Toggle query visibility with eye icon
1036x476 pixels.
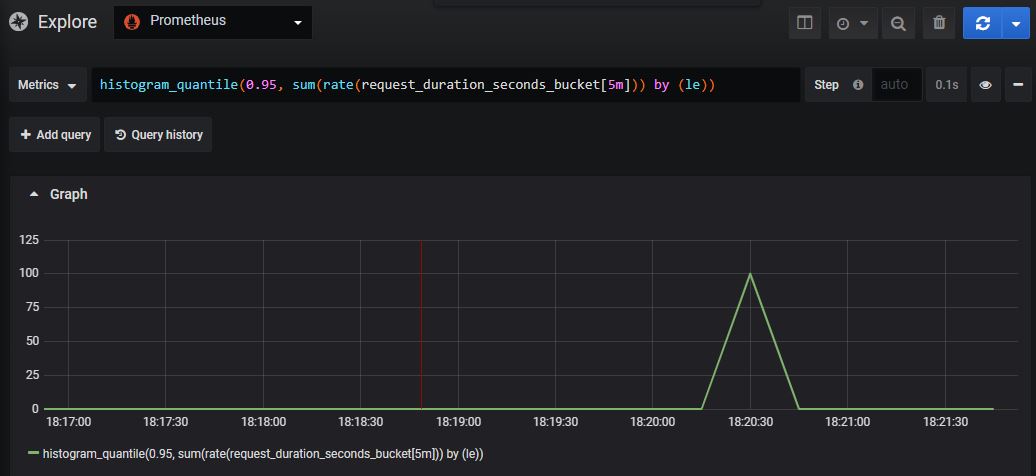pyautogui.click(x=985, y=85)
